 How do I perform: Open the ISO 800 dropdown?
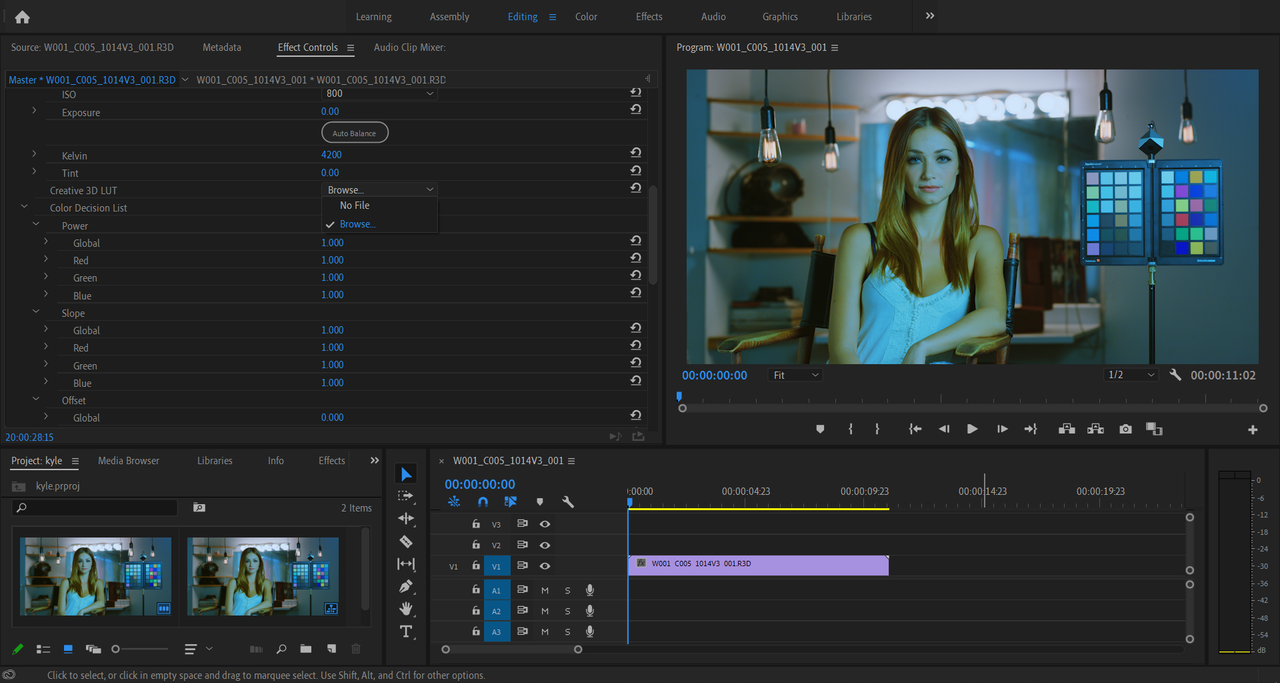click(x=380, y=94)
